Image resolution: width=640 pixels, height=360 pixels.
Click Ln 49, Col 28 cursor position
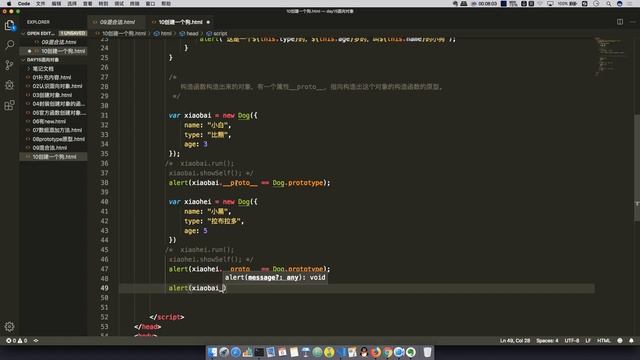pyautogui.click(x=515, y=340)
